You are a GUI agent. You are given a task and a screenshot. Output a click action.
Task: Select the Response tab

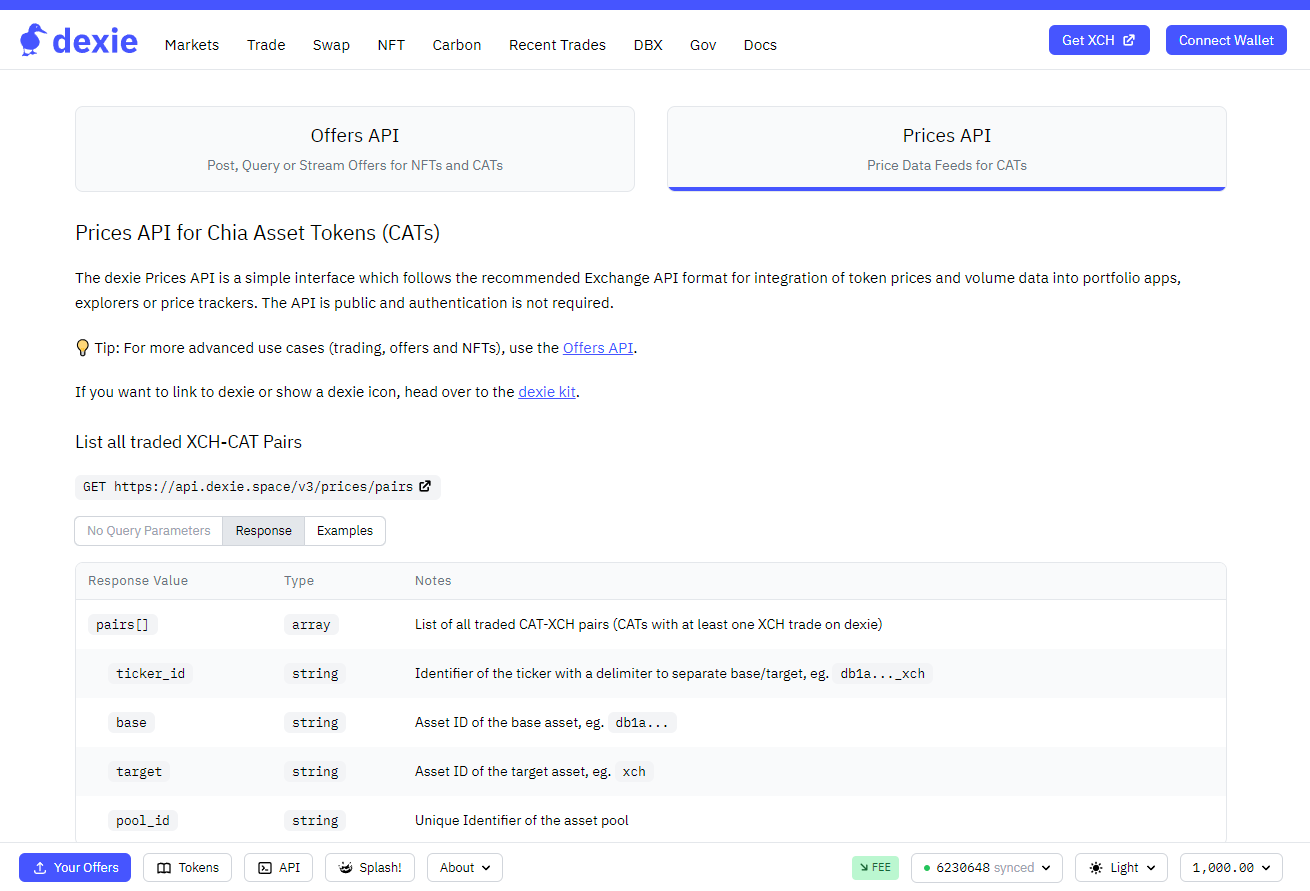click(x=264, y=531)
